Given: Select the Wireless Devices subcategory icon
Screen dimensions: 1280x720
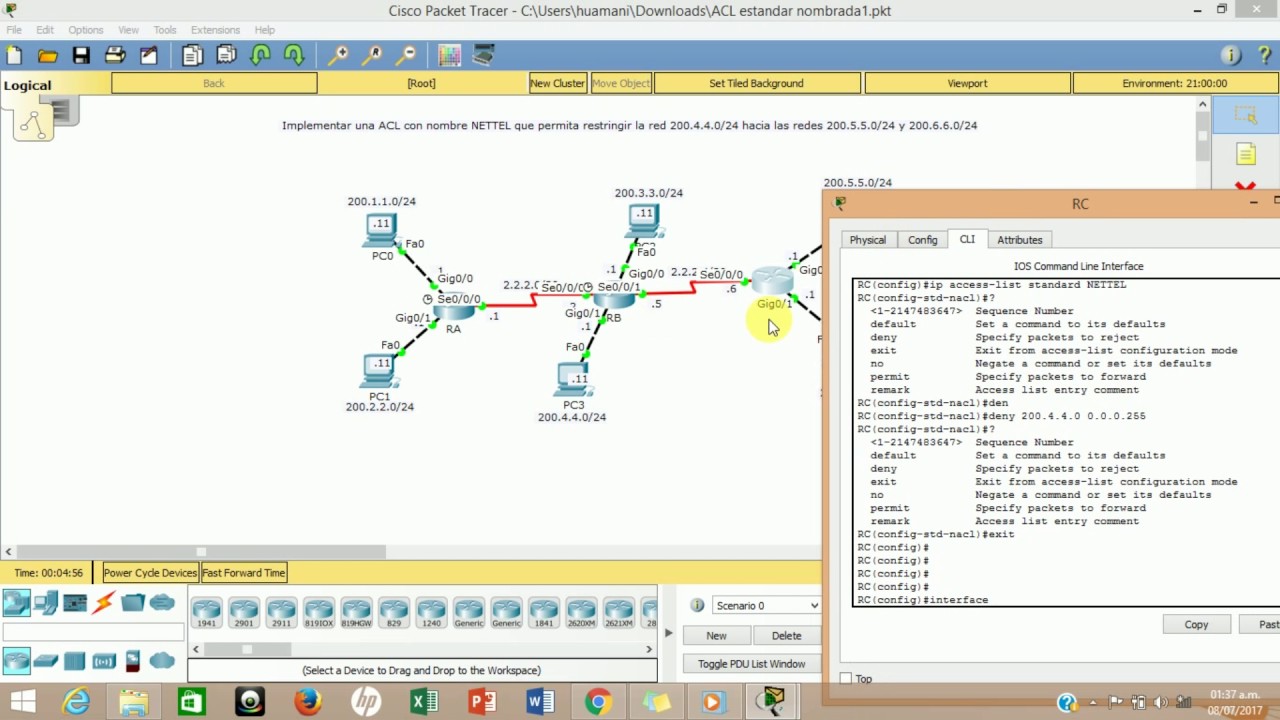Looking at the screenshot, I should [104, 661].
